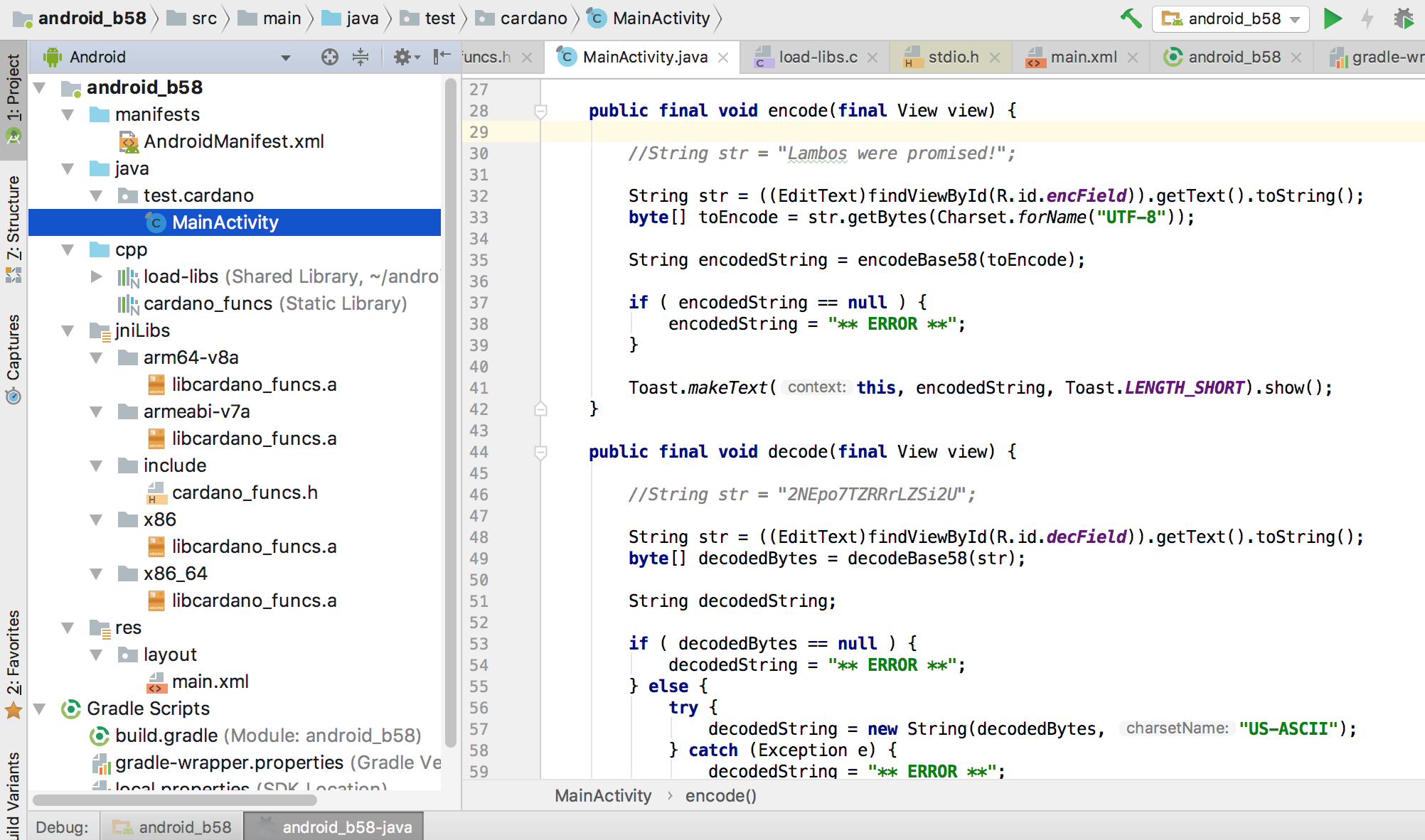
Task: Click cardano breadcrumb in navigation bar
Action: click(533, 18)
